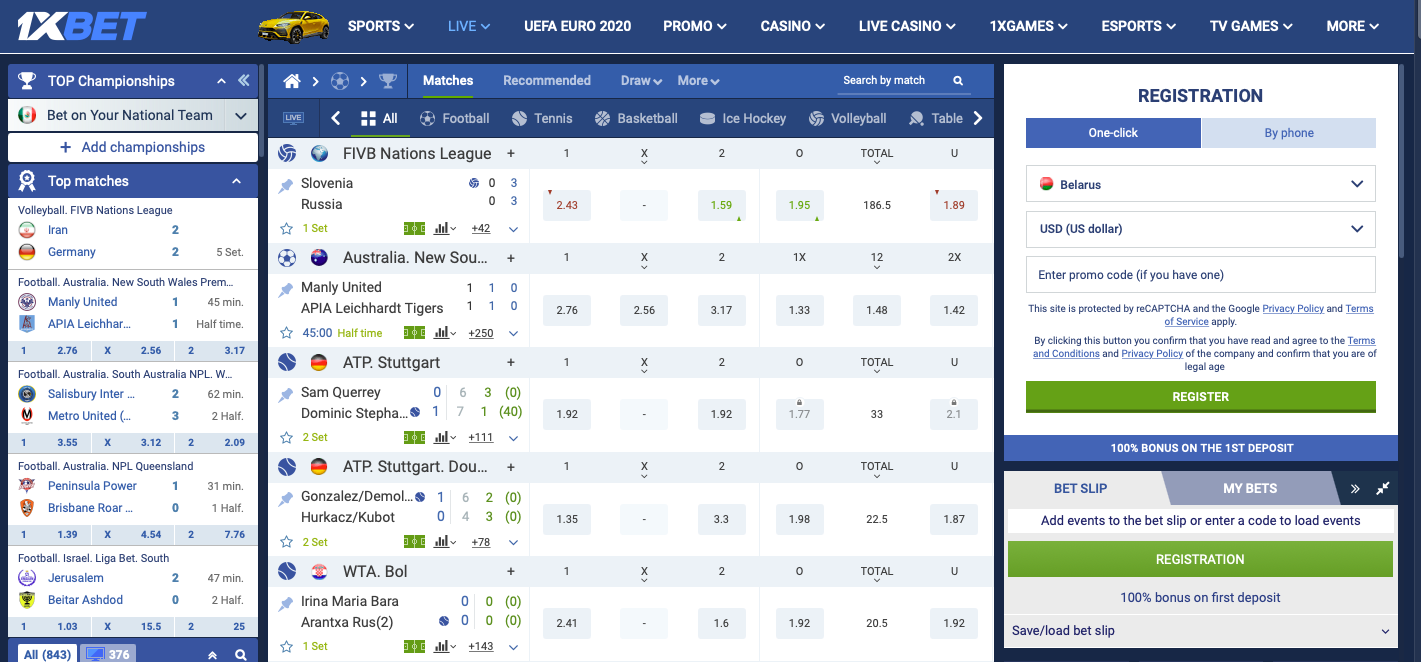Click double up arrows at sidebar bottom
The height and width of the screenshot is (662, 1421).
212,655
